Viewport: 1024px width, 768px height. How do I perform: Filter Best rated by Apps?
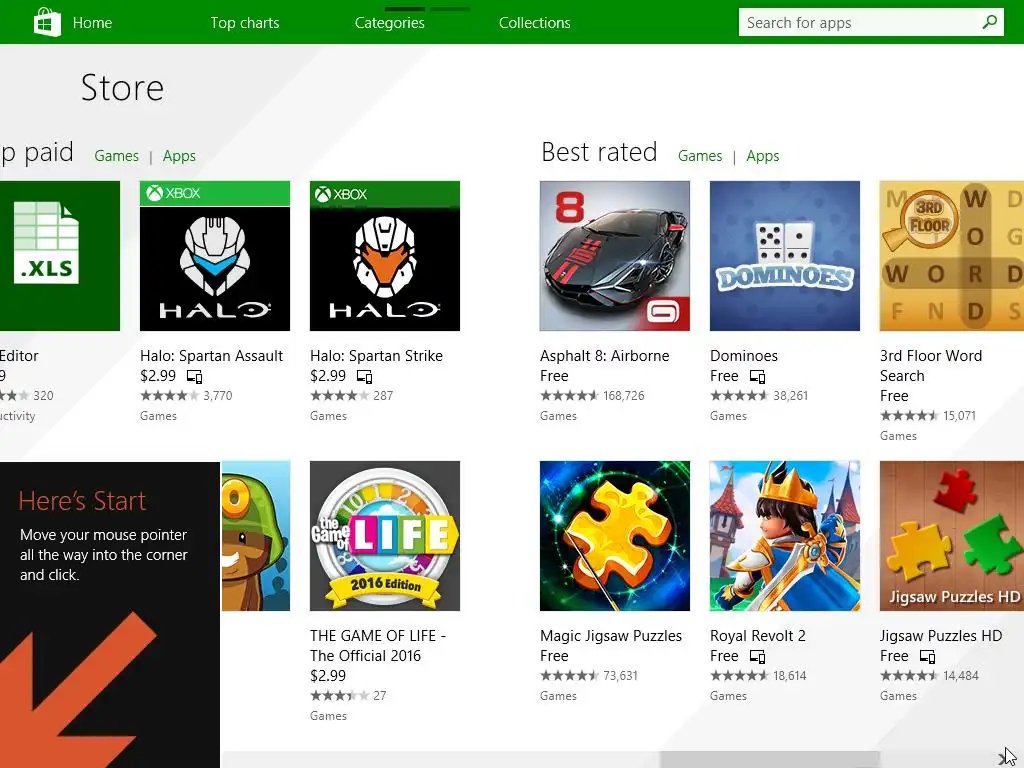[763, 156]
